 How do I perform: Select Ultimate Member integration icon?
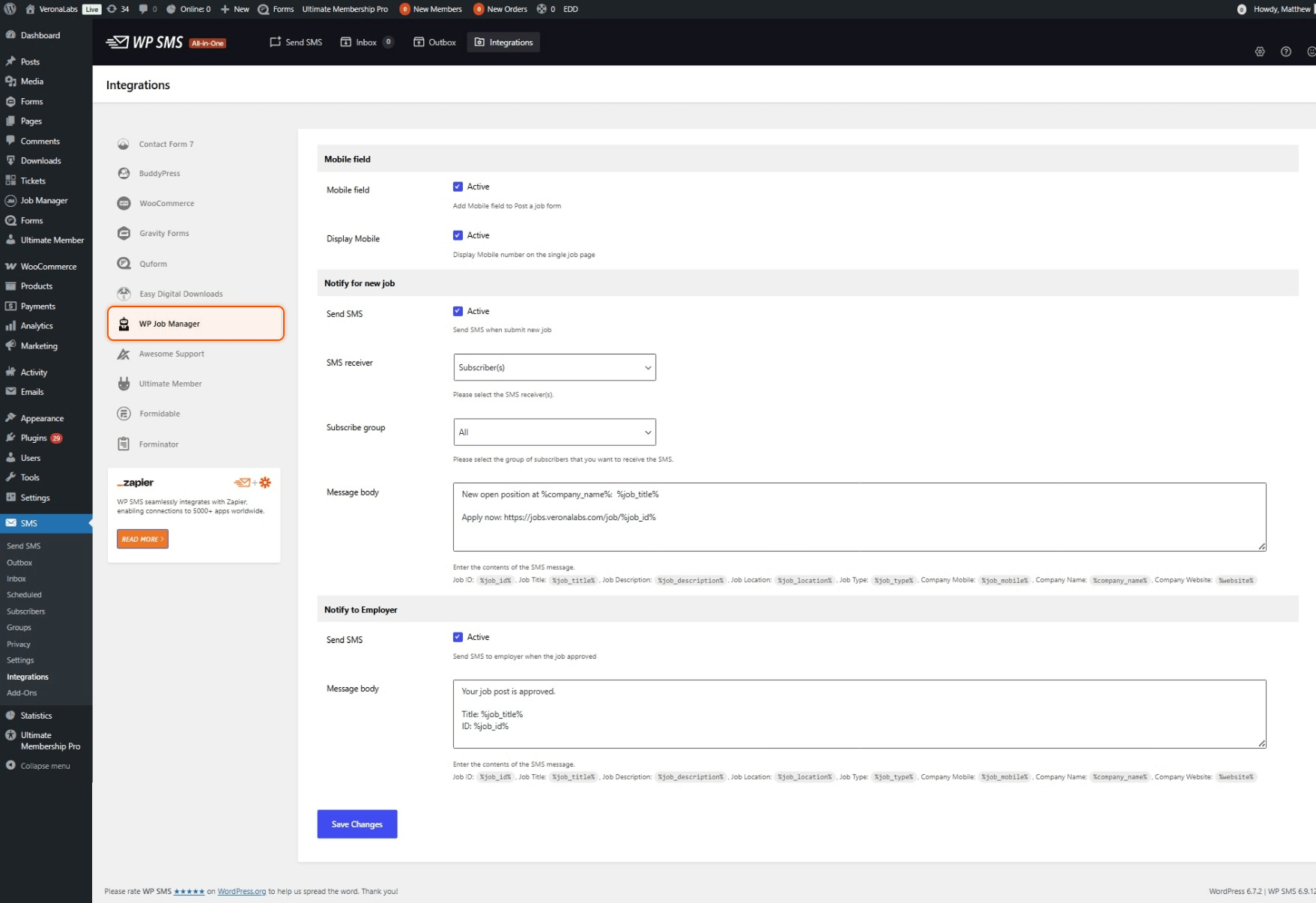coord(124,384)
